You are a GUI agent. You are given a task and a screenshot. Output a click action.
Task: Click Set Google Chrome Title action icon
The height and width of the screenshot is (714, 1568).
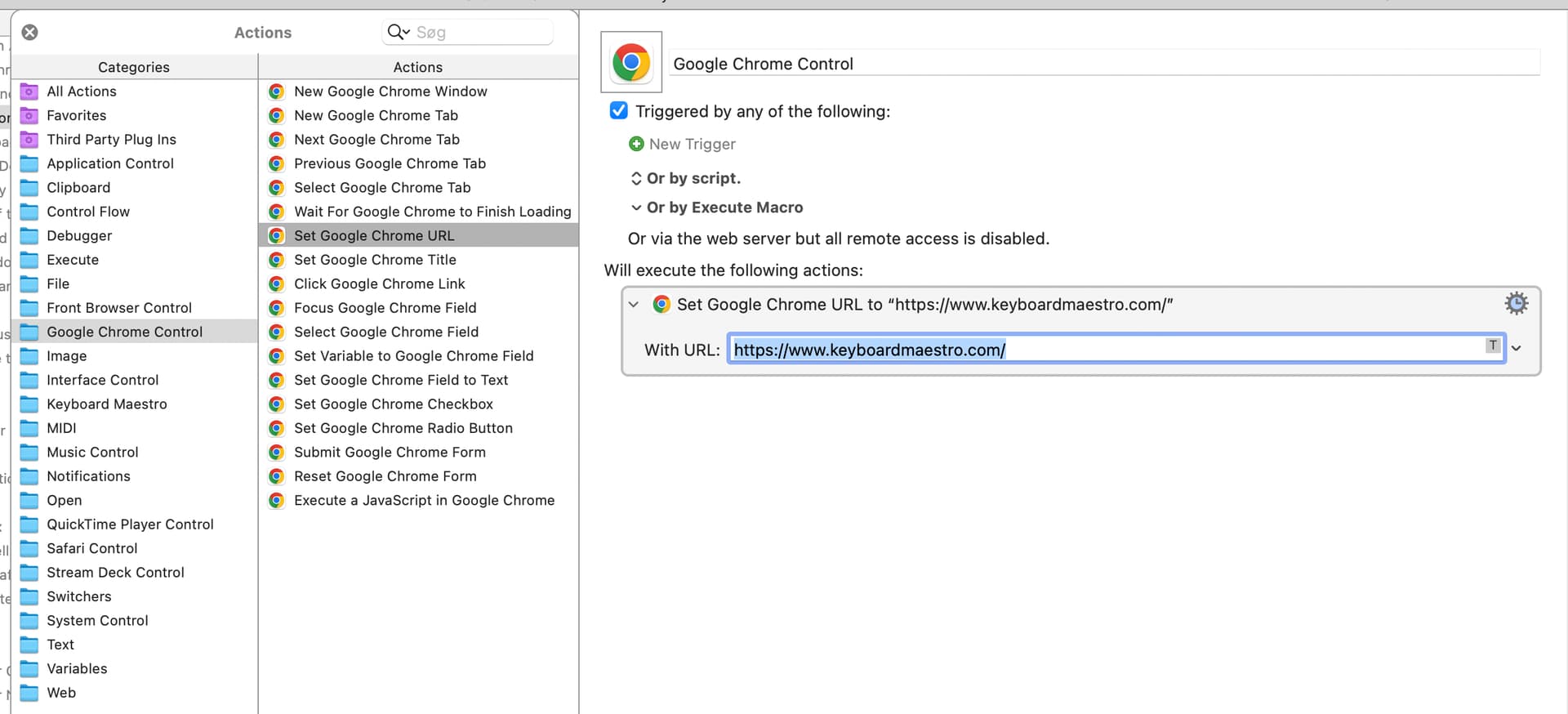[277, 260]
